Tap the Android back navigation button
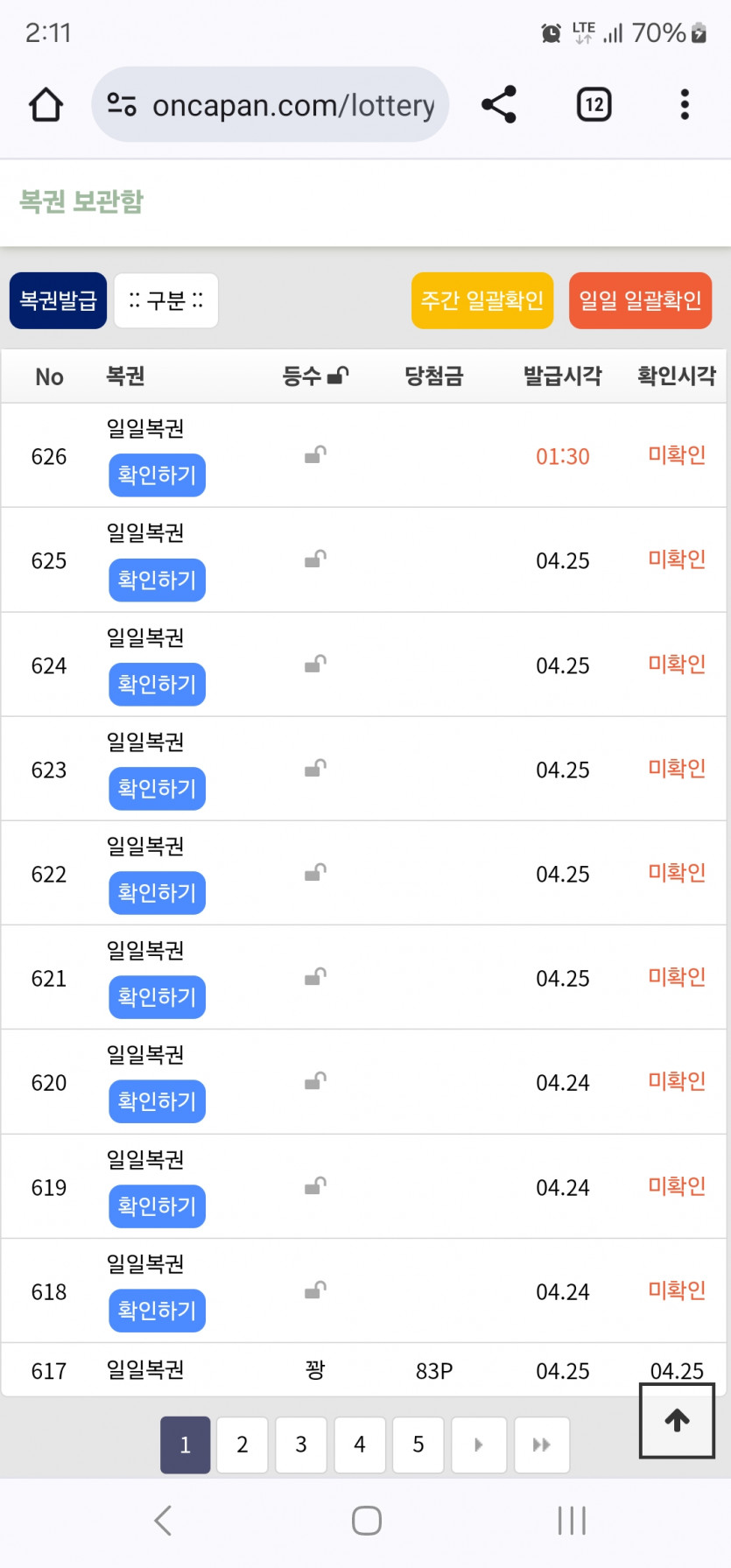Viewport: 731px width, 1568px height. (x=163, y=1521)
